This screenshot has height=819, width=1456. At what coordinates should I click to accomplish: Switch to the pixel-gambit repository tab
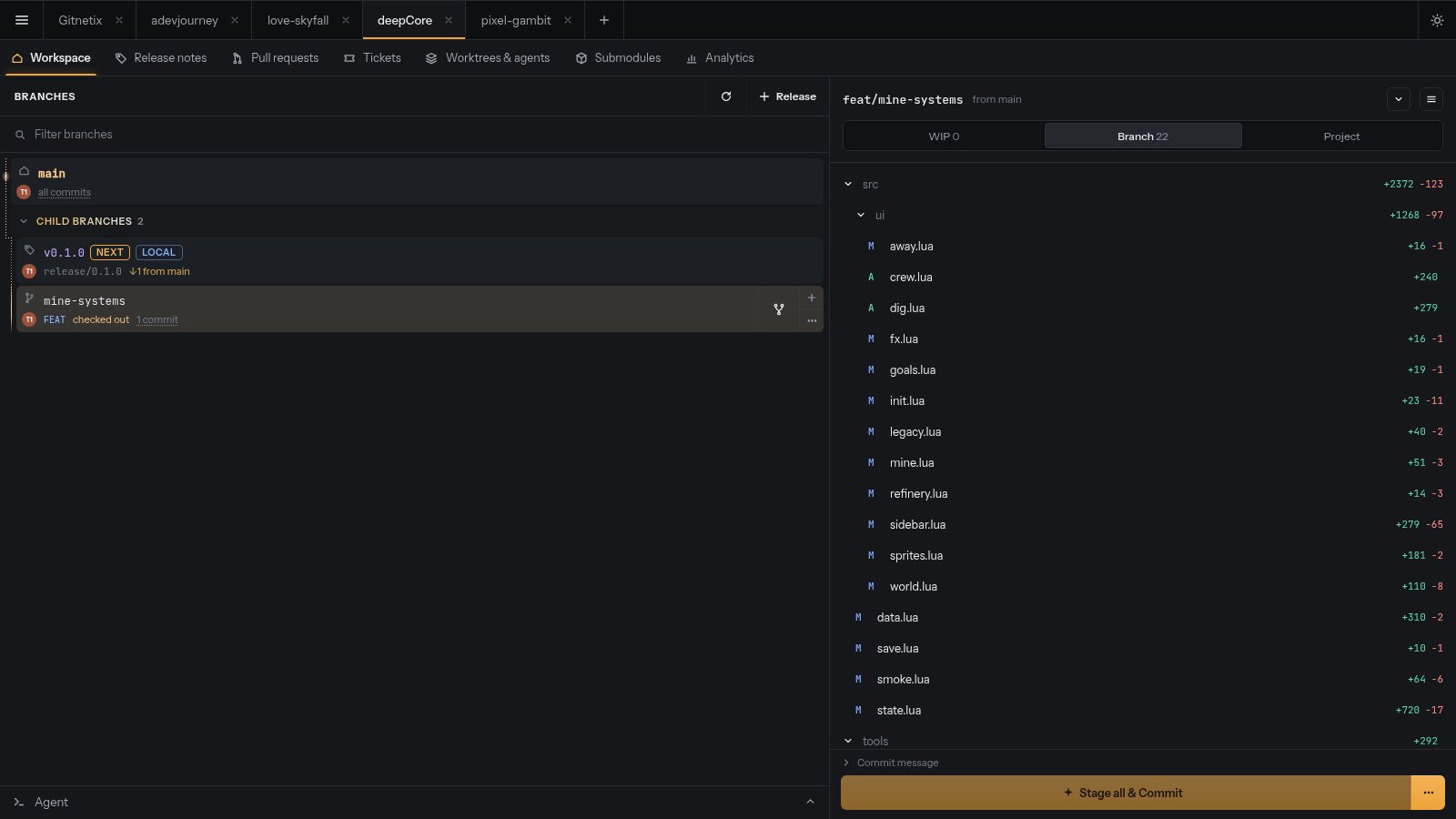[x=516, y=20]
